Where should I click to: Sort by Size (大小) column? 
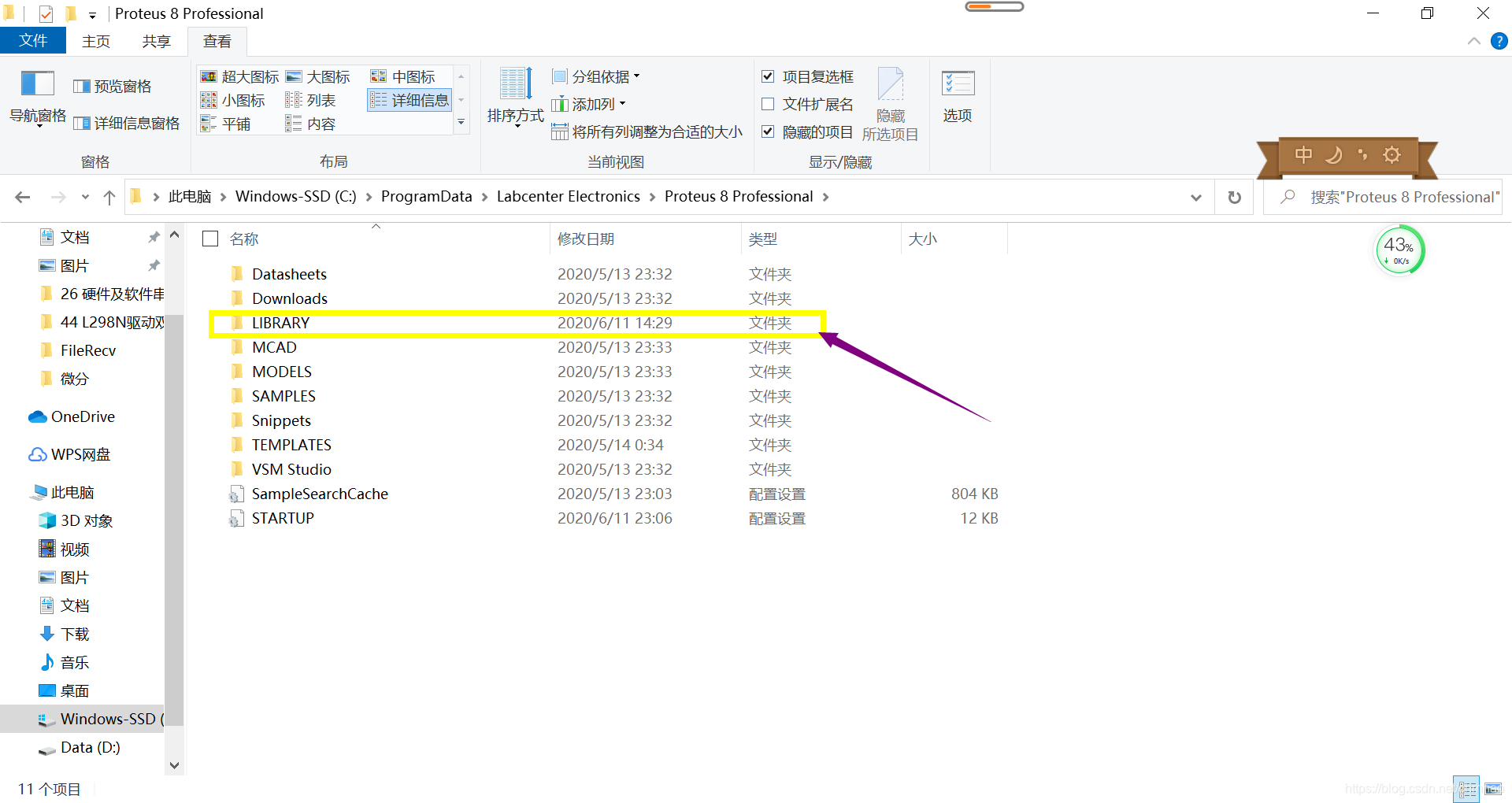tap(923, 239)
